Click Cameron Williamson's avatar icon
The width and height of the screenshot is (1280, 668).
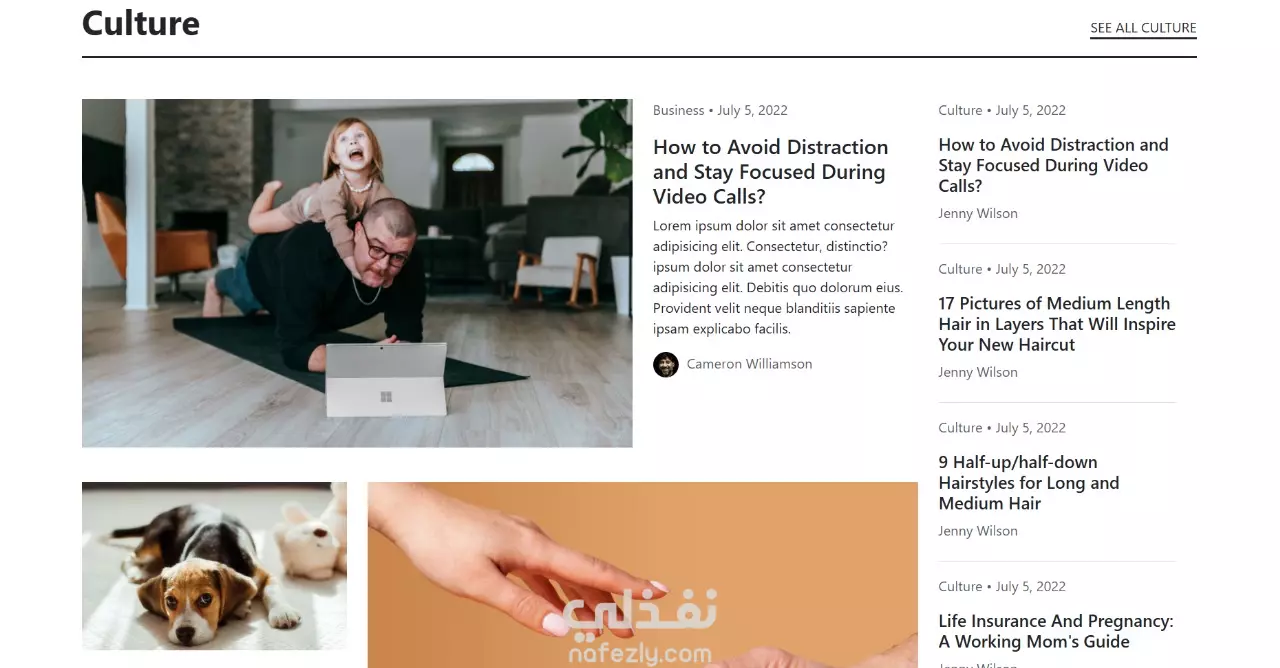coord(666,364)
